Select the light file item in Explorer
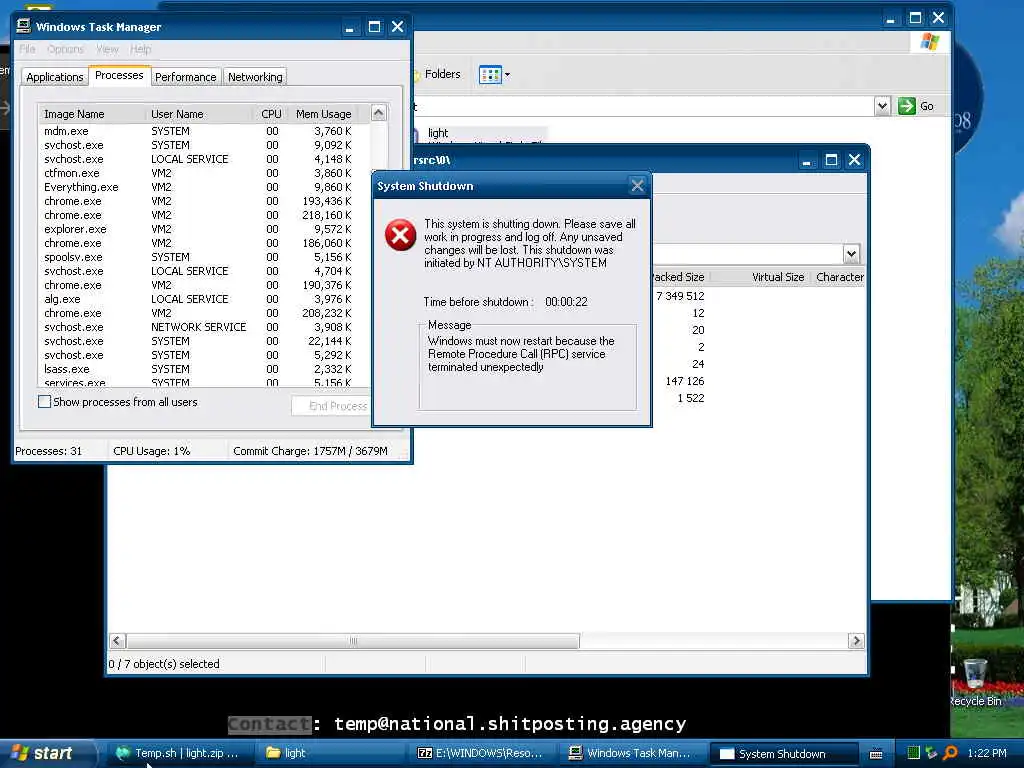Viewport: 1024px width, 768px height. [x=438, y=133]
